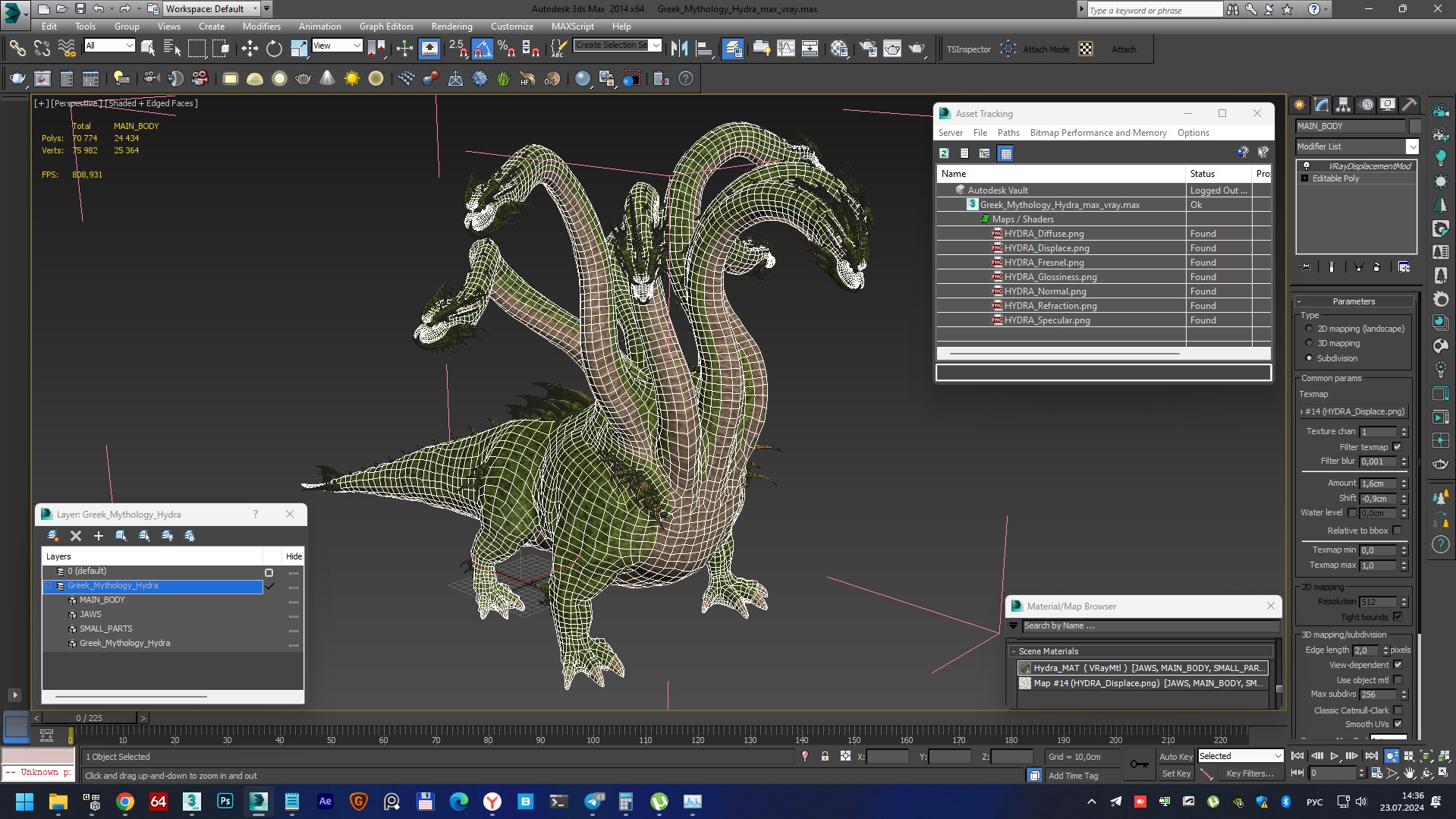Open the Rendering menu

pyautogui.click(x=451, y=26)
